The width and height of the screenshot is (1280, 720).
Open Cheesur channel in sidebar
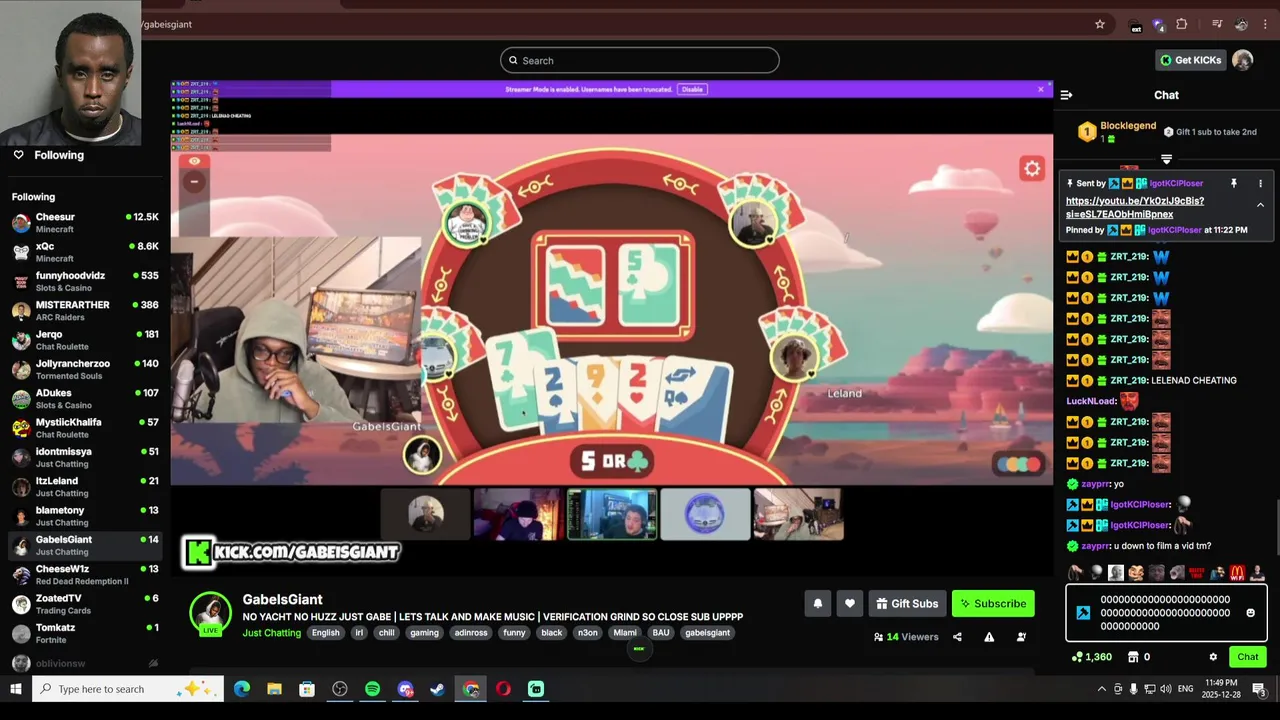[85, 223]
